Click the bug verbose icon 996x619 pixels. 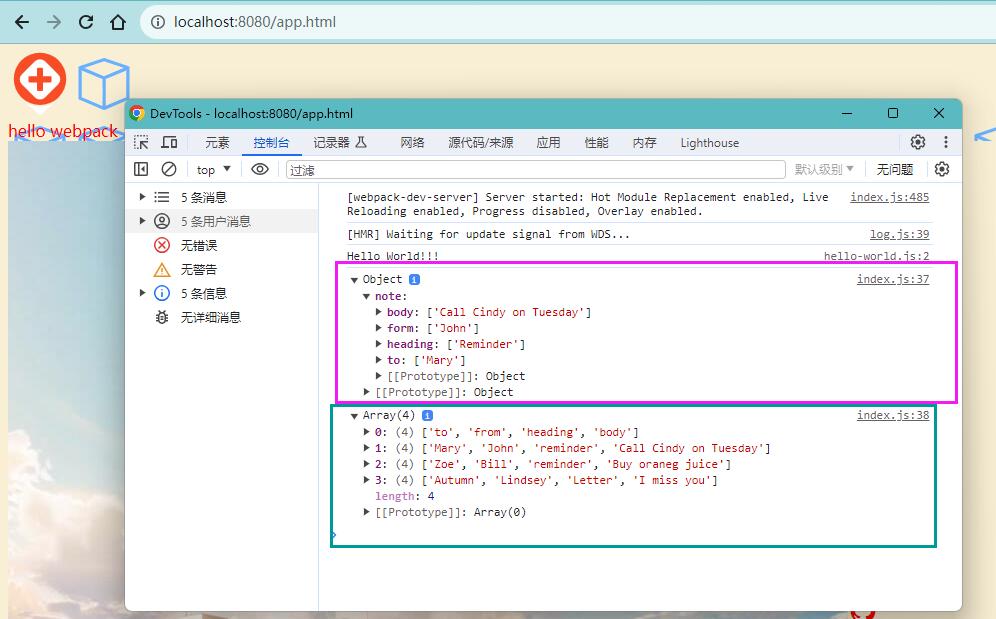click(162, 317)
